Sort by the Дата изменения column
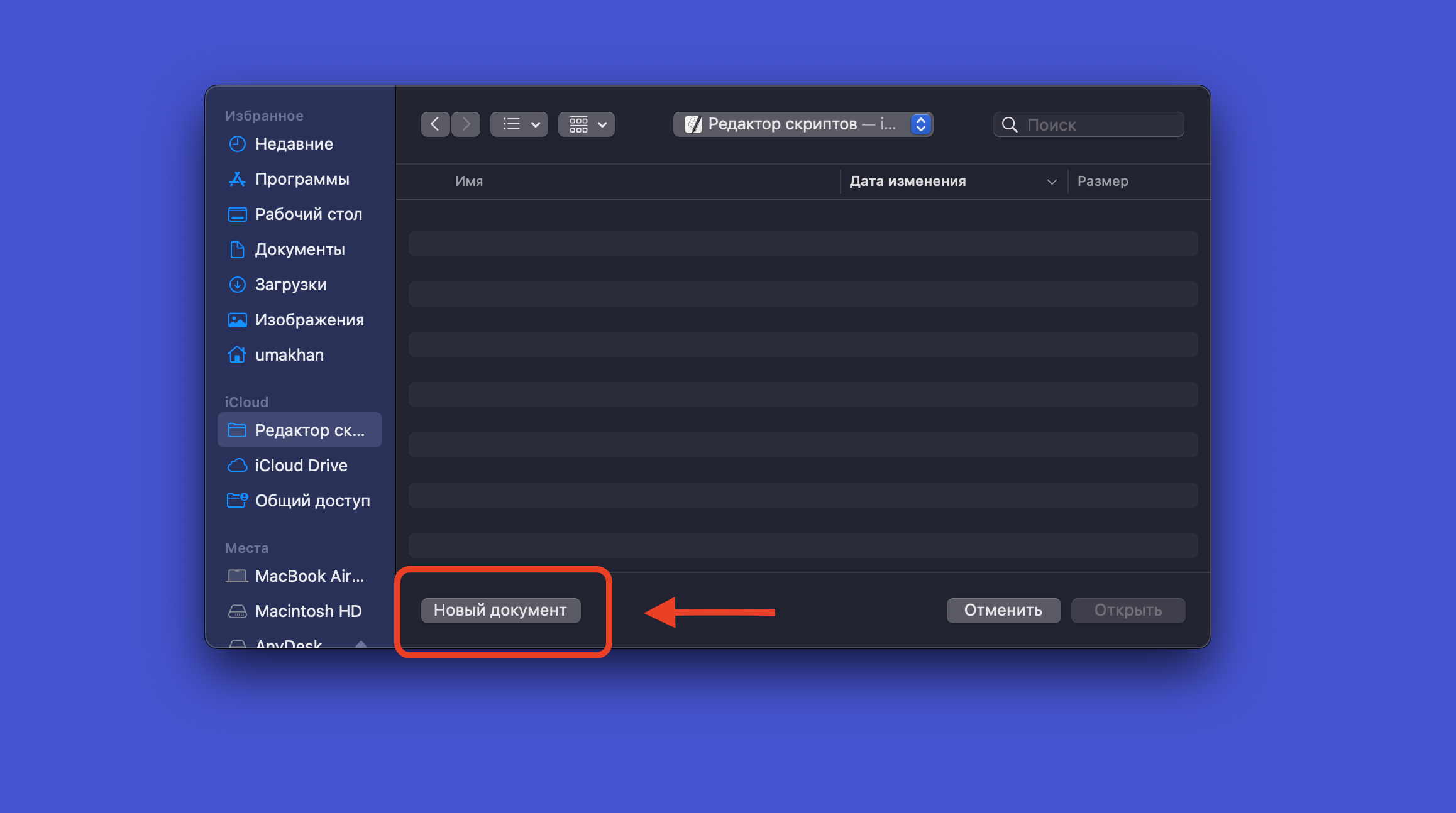This screenshot has height=813, width=1456. point(907,182)
